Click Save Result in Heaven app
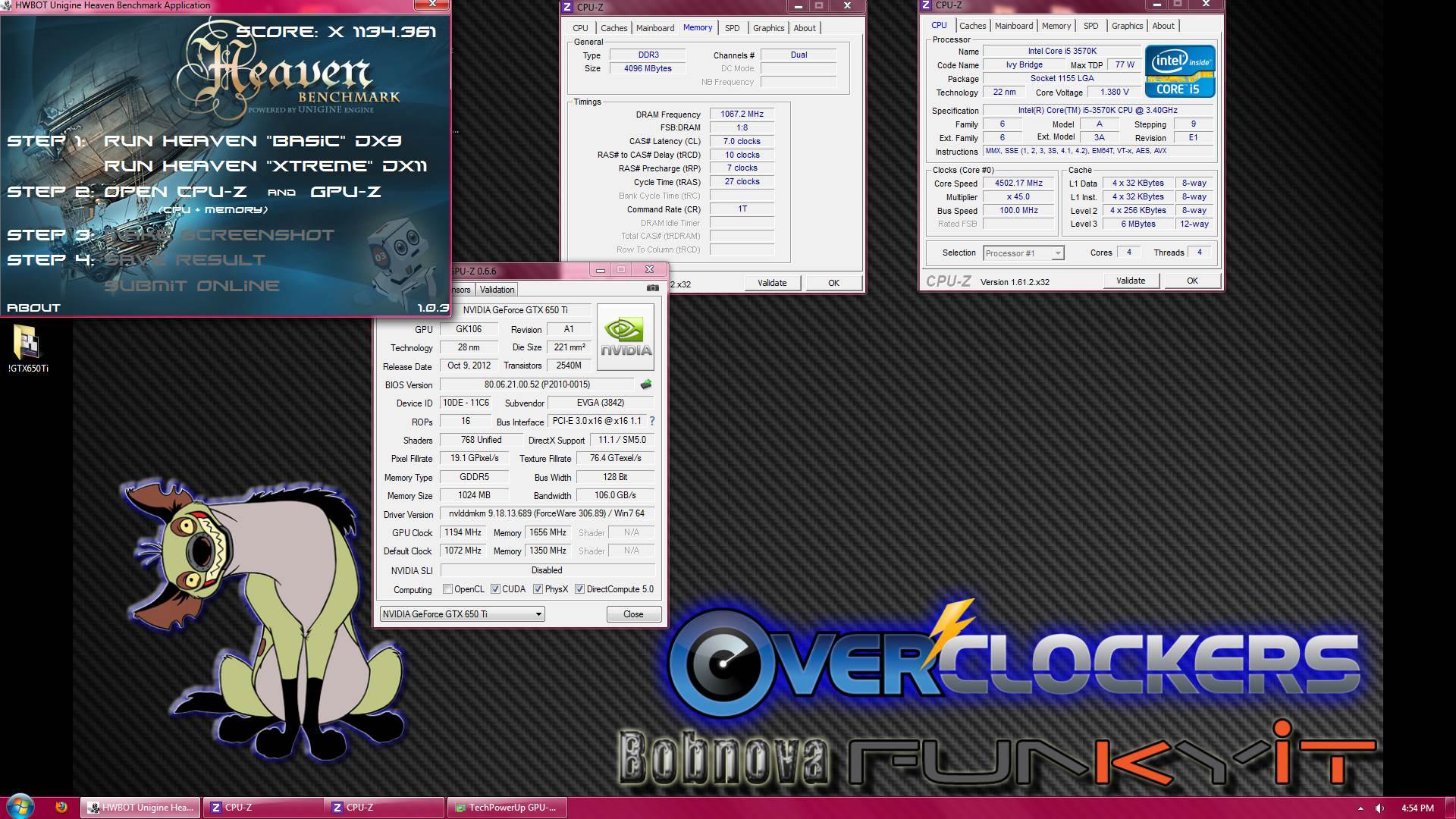1456x819 pixels. pos(185,260)
